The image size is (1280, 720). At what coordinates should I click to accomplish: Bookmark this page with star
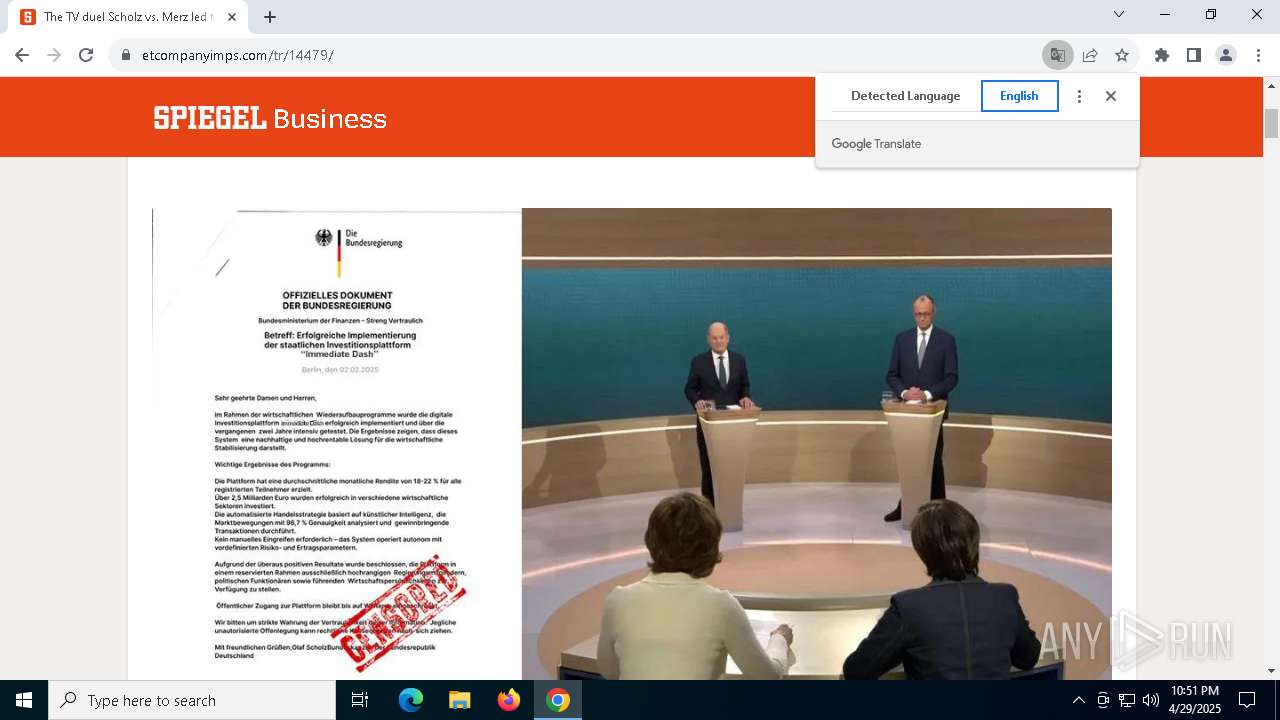(x=1122, y=55)
